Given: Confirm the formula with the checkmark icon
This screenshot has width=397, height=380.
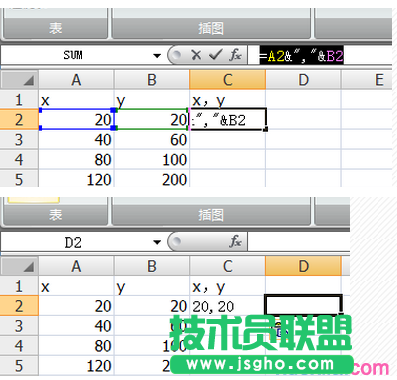Looking at the screenshot, I should (216, 55).
